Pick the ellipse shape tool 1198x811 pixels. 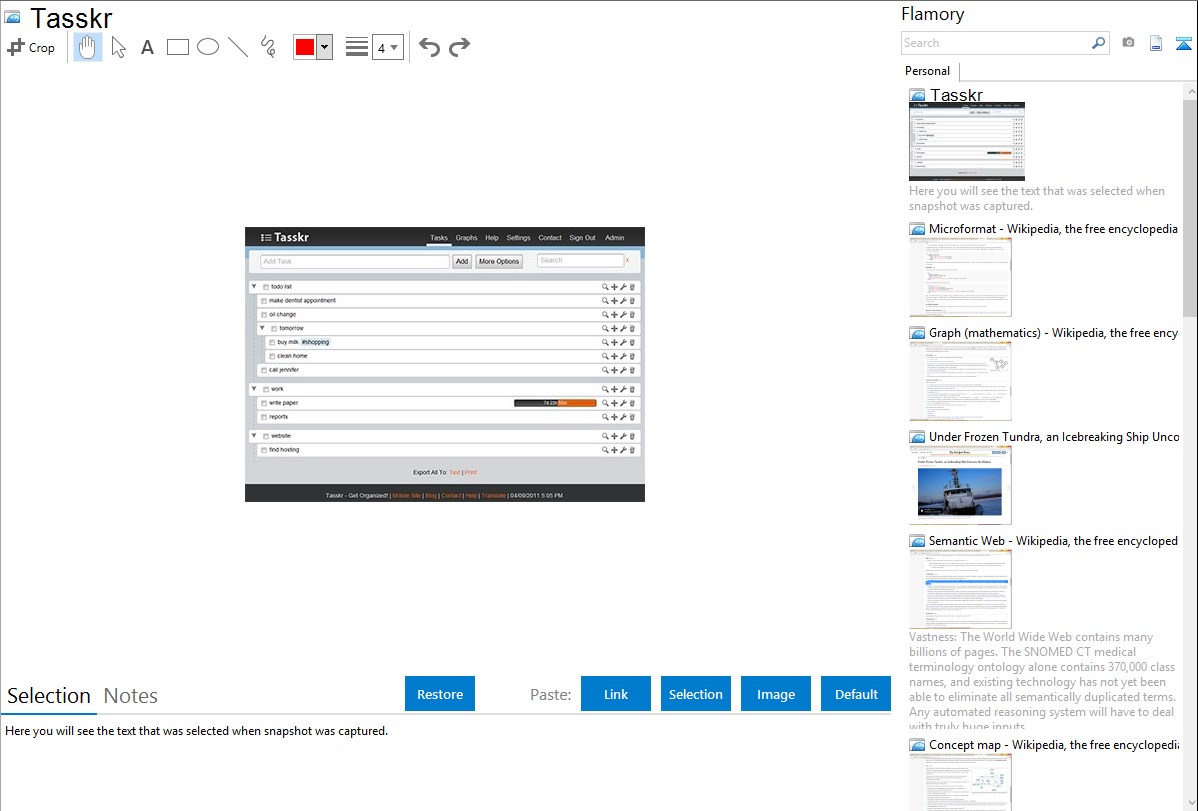click(x=208, y=47)
